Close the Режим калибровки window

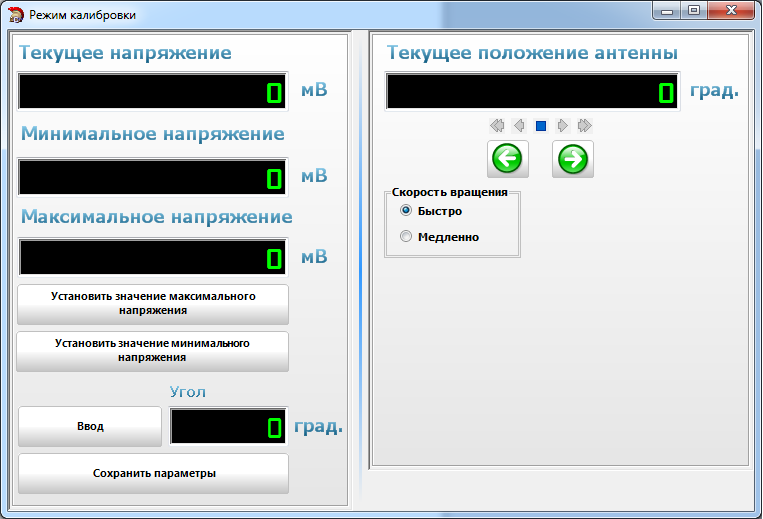tap(731, 11)
